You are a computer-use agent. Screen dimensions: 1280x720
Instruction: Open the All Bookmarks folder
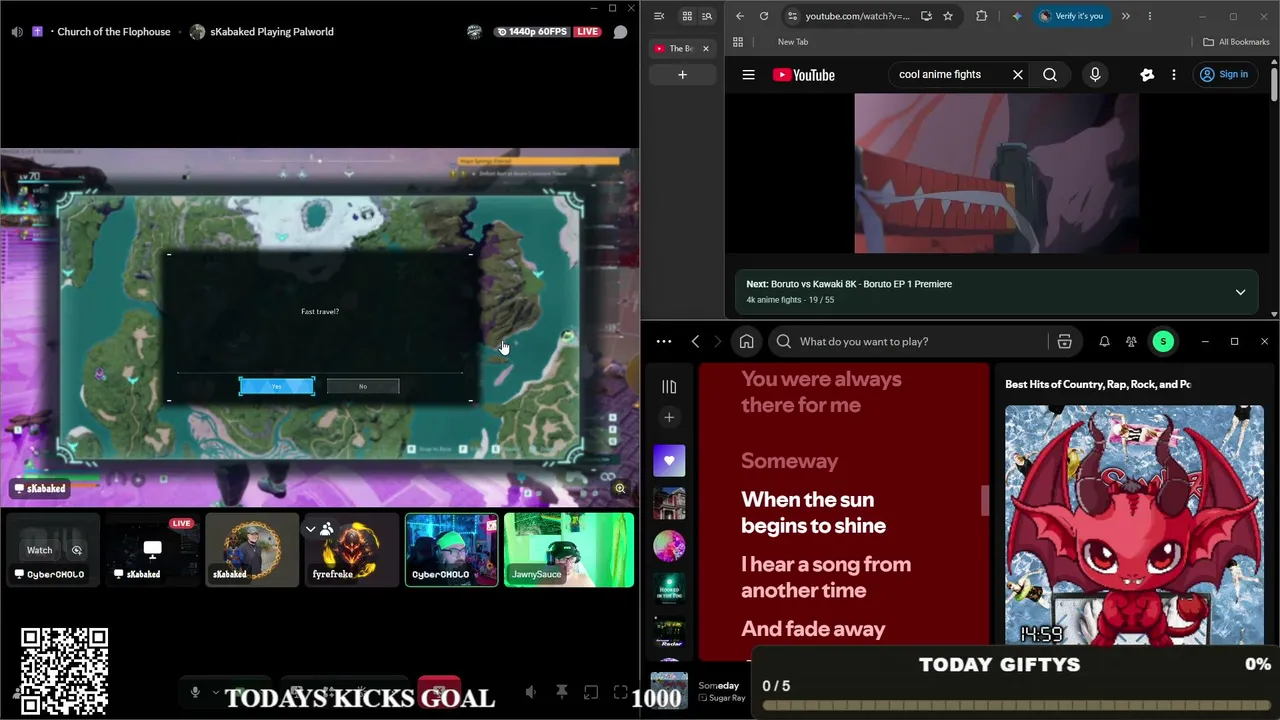click(x=1236, y=42)
